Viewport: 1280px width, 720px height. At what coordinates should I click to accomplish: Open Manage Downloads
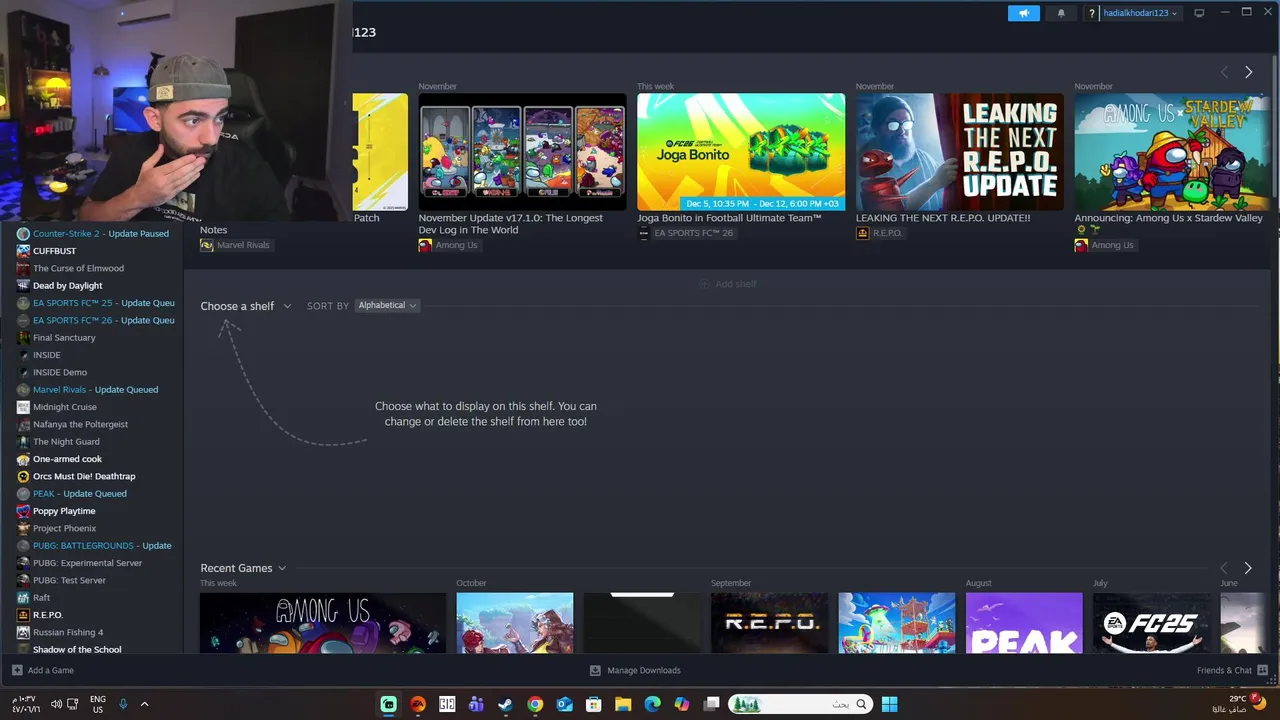pyautogui.click(x=635, y=670)
